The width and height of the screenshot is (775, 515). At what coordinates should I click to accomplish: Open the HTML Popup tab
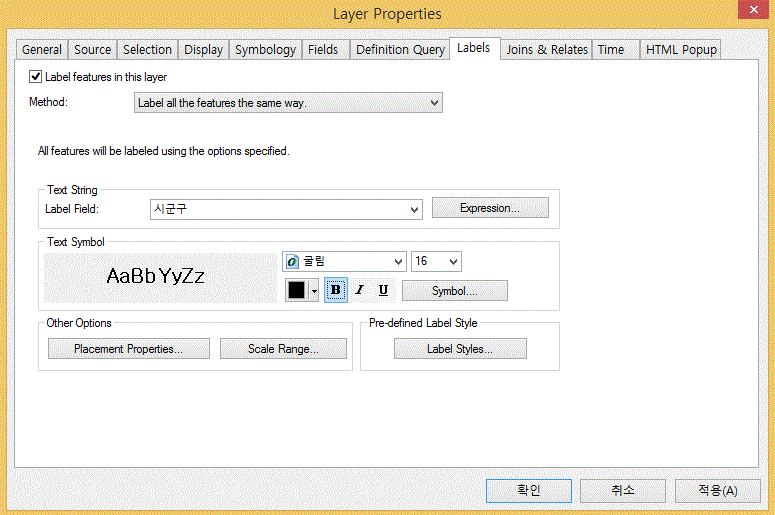pyautogui.click(x=681, y=50)
